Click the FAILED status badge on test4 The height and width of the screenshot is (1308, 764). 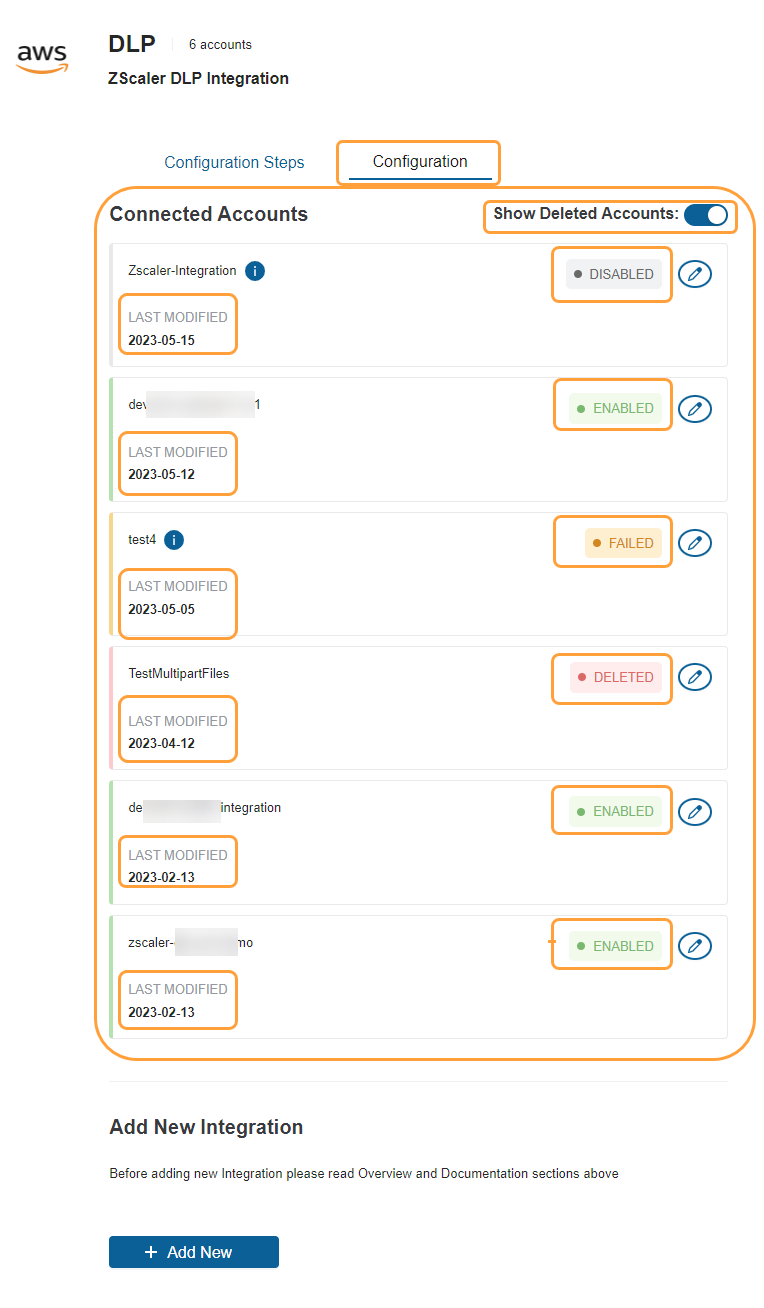[x=623, y=543]
